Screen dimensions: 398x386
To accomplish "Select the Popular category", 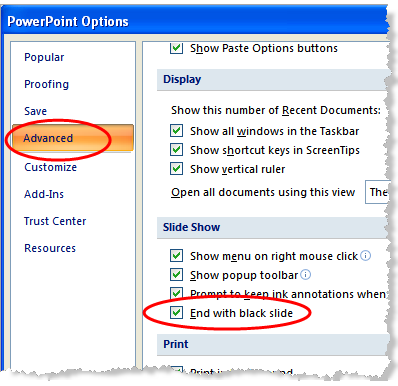I will click(44, 57).
